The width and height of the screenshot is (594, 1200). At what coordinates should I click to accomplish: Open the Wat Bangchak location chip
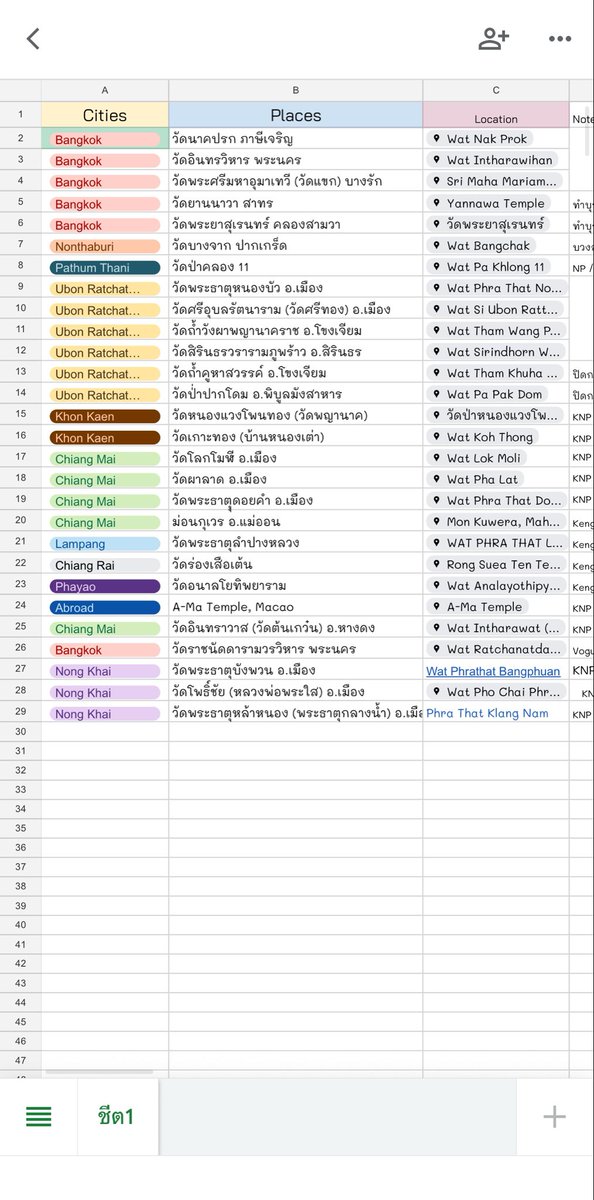point(482,245)
